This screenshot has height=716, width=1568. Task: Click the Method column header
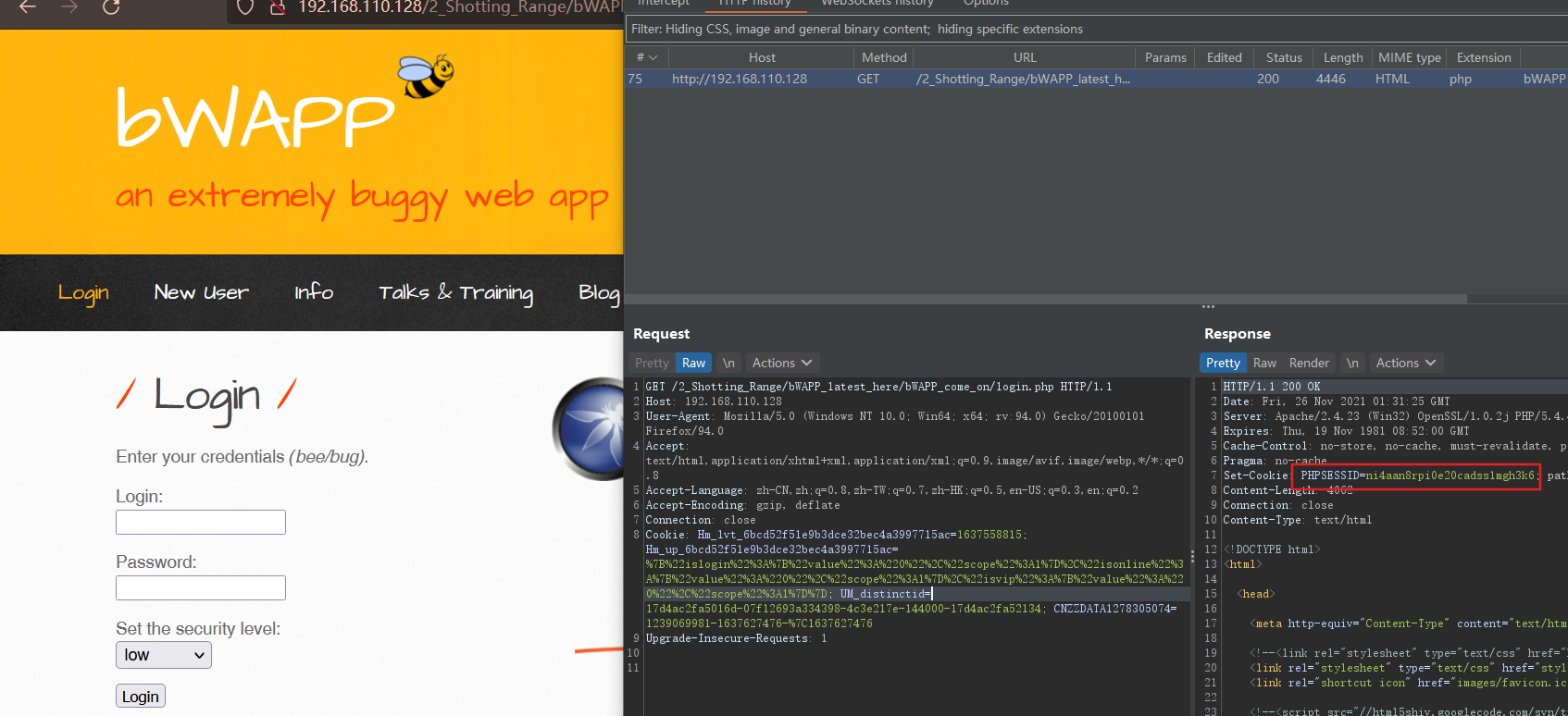(884, 57)
